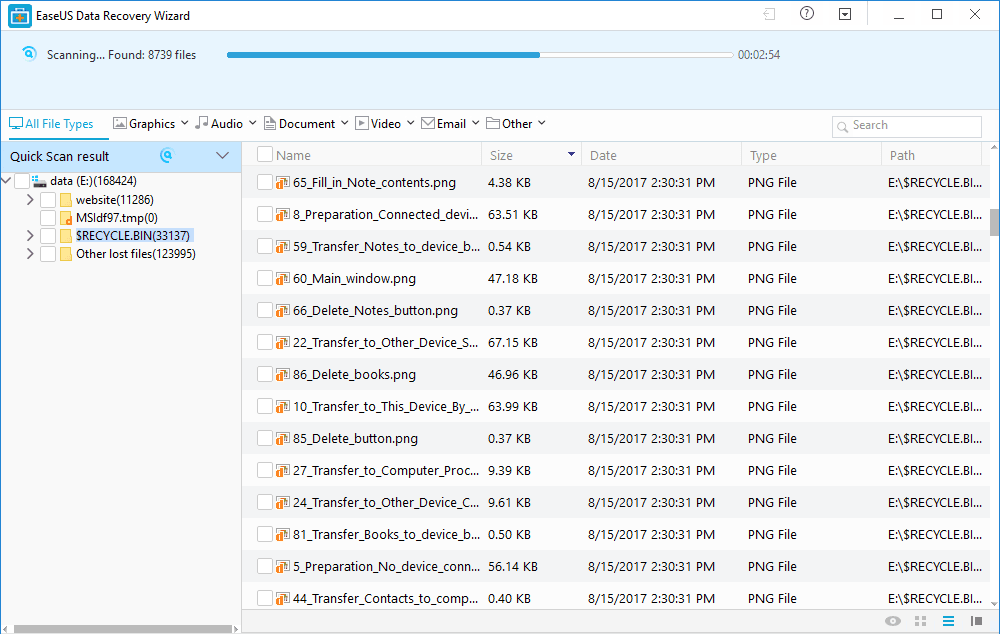Image resolution: width=1000 pixels, height=634 pixels.
Task: Click the website folder icon
Action: pyautogui.click(x=66, y=200)
